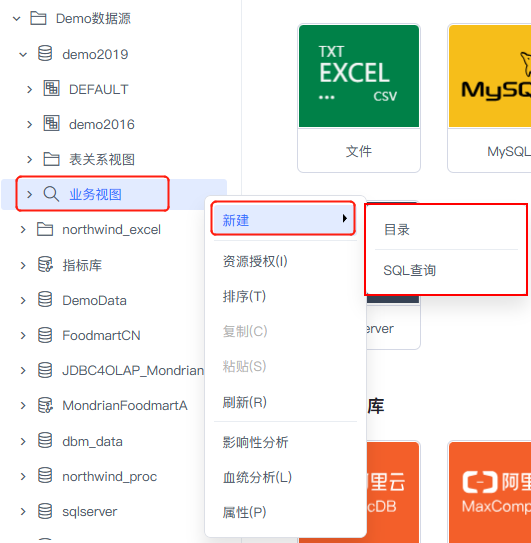This screenshot has width=531, height=543.
Task: Click the 表关系视图 folder icon
Action: (x=52, y=159)
